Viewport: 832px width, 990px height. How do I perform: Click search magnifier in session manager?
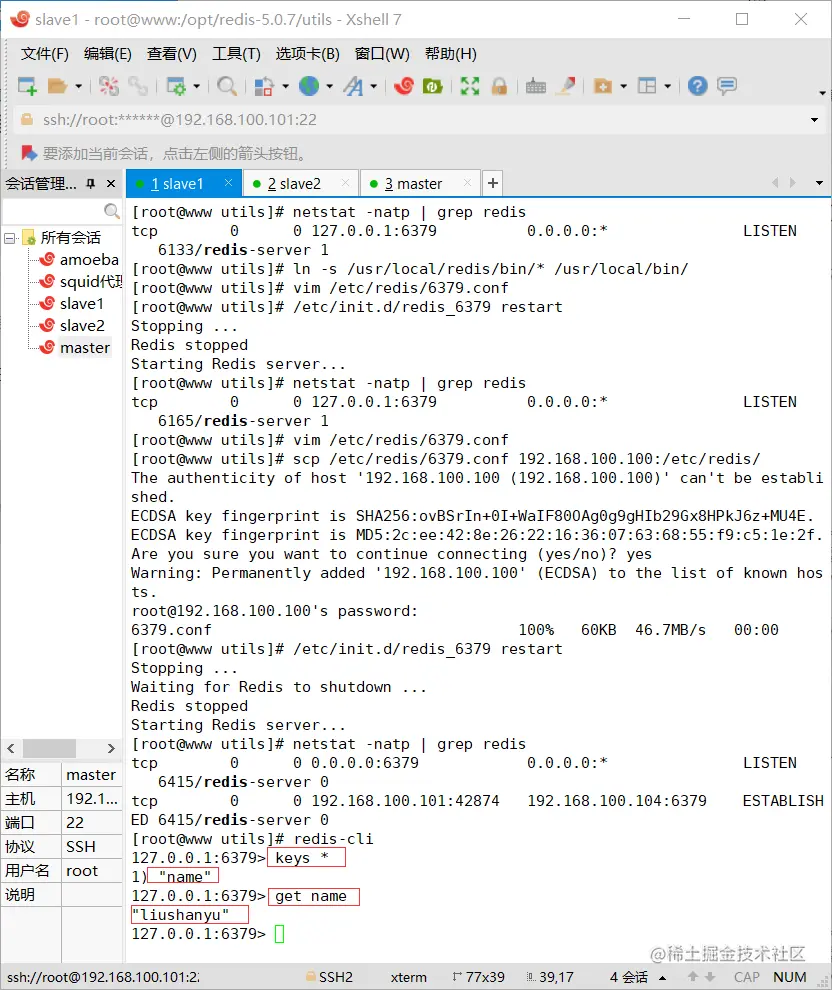tap(112, 211)
